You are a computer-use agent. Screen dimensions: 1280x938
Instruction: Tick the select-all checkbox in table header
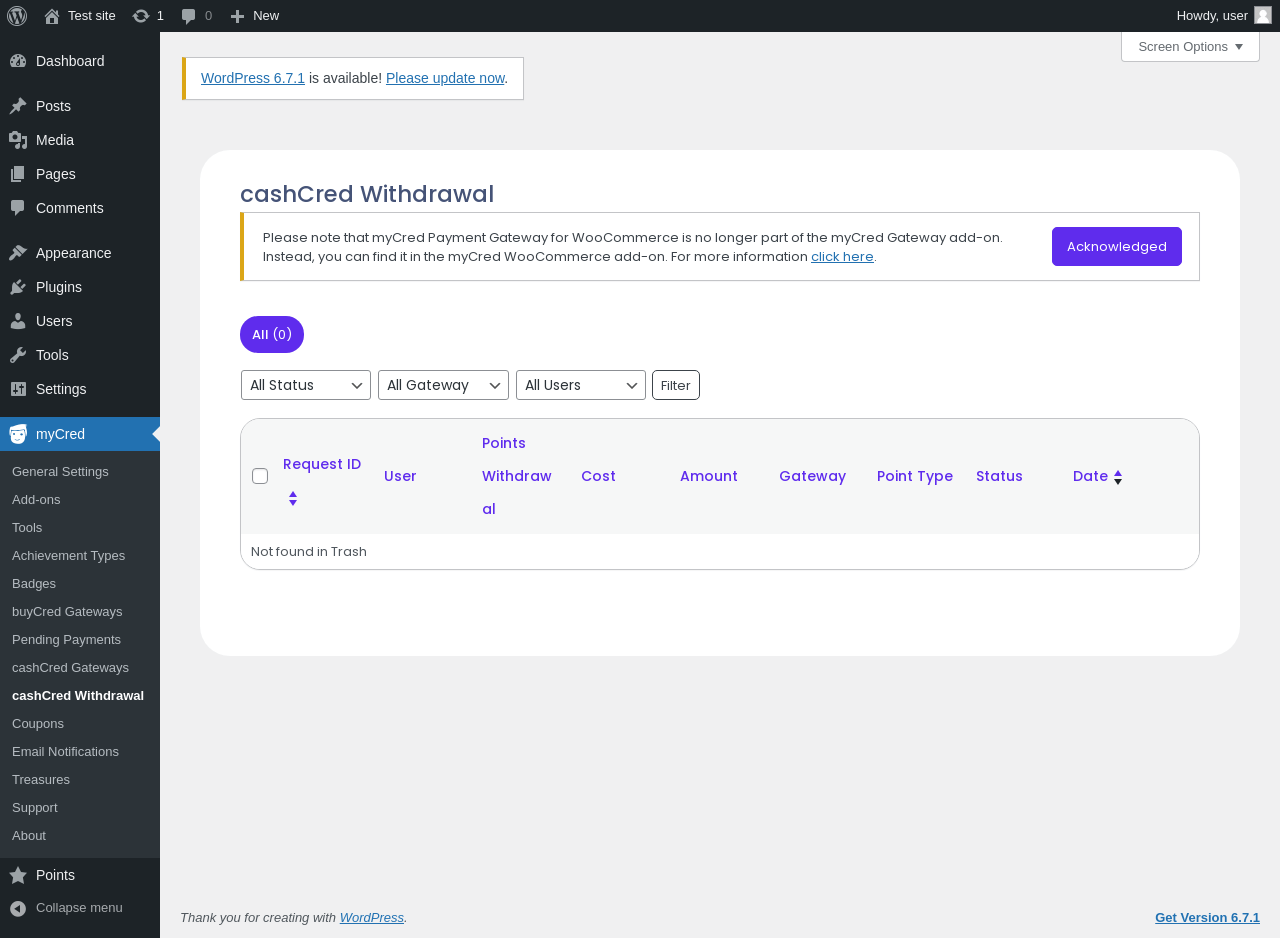pos(260,476)
